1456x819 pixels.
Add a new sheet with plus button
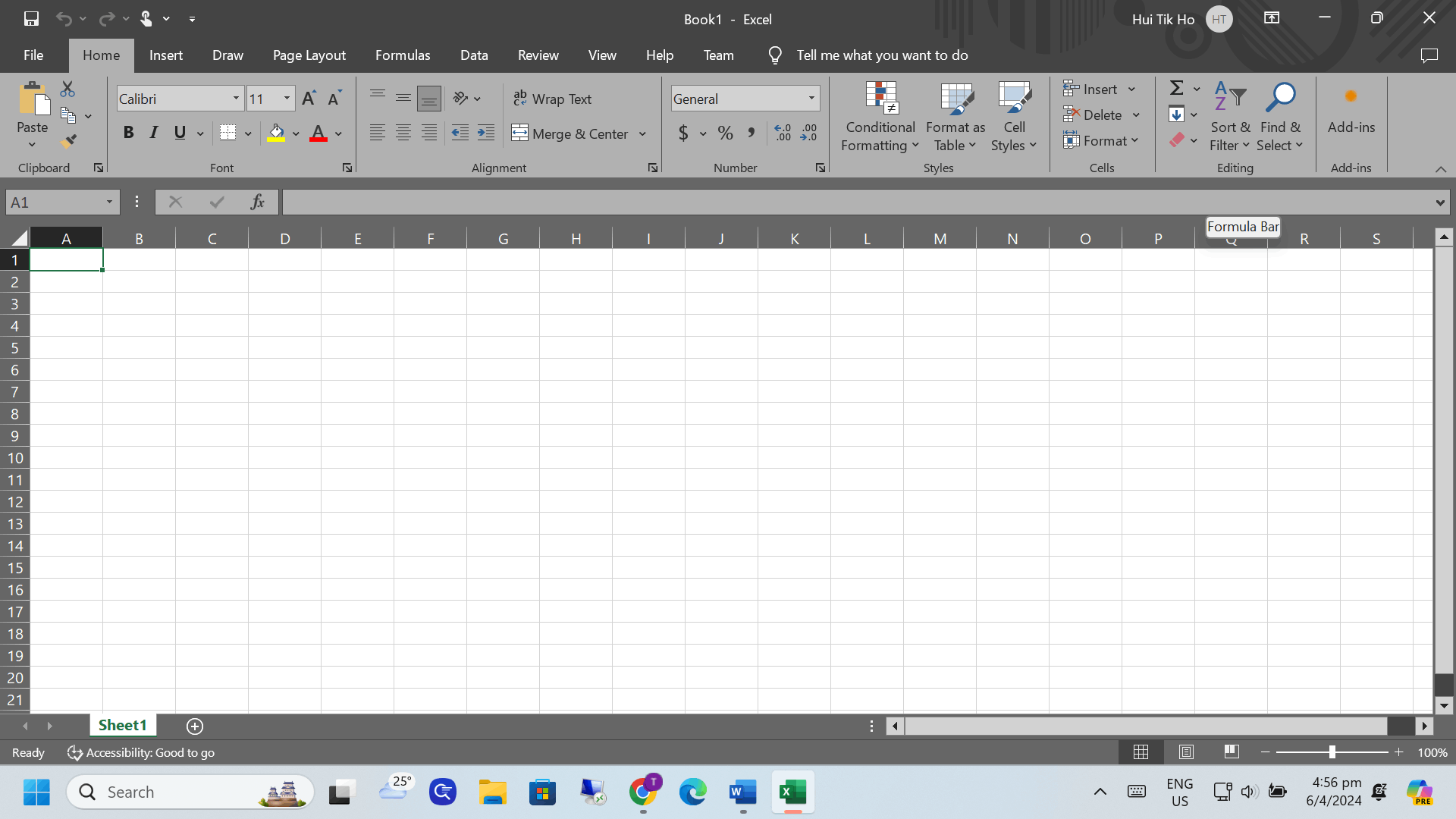[195, 726]
